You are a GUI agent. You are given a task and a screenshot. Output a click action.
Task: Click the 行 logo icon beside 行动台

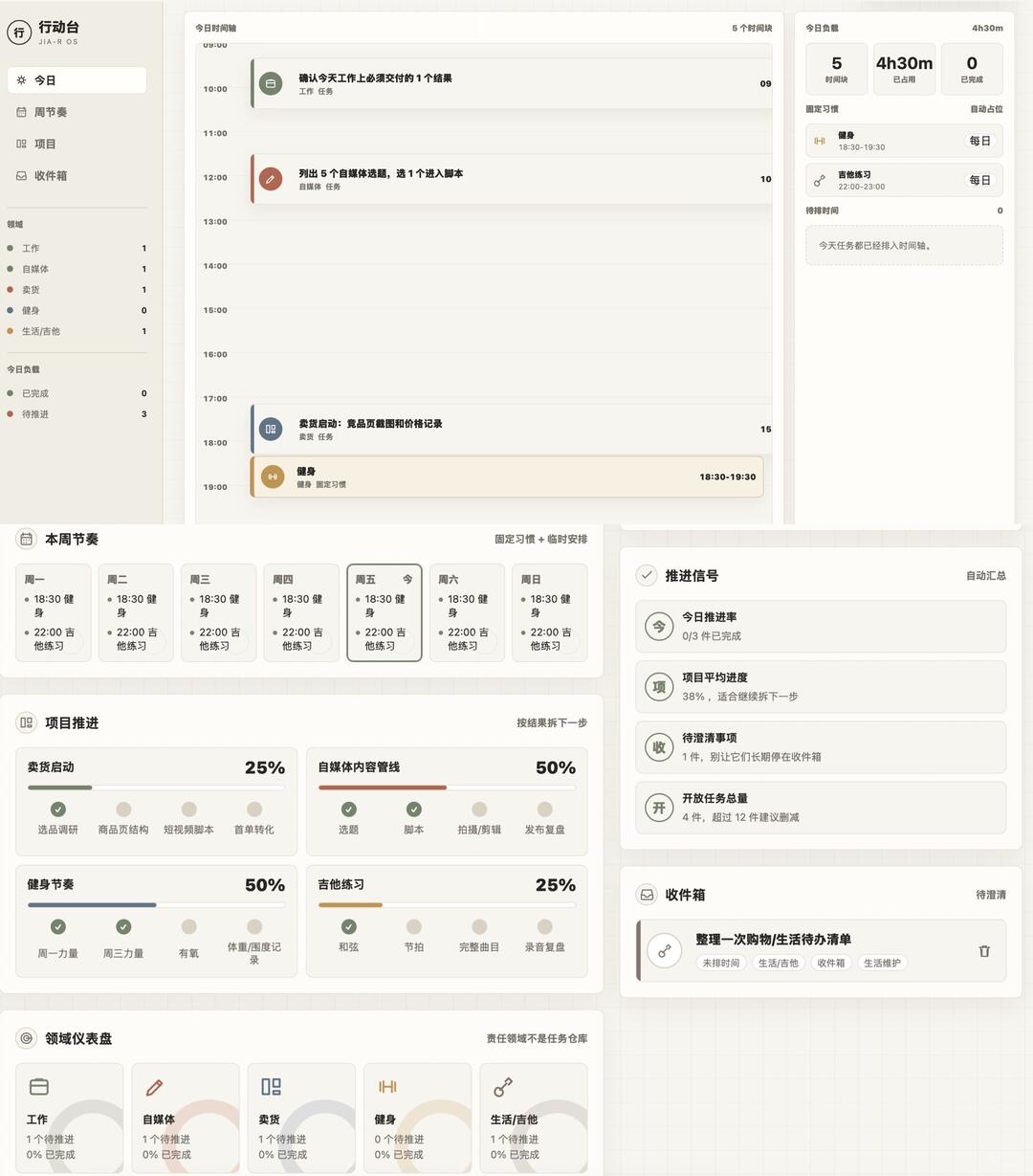click(x=19, y=33)
